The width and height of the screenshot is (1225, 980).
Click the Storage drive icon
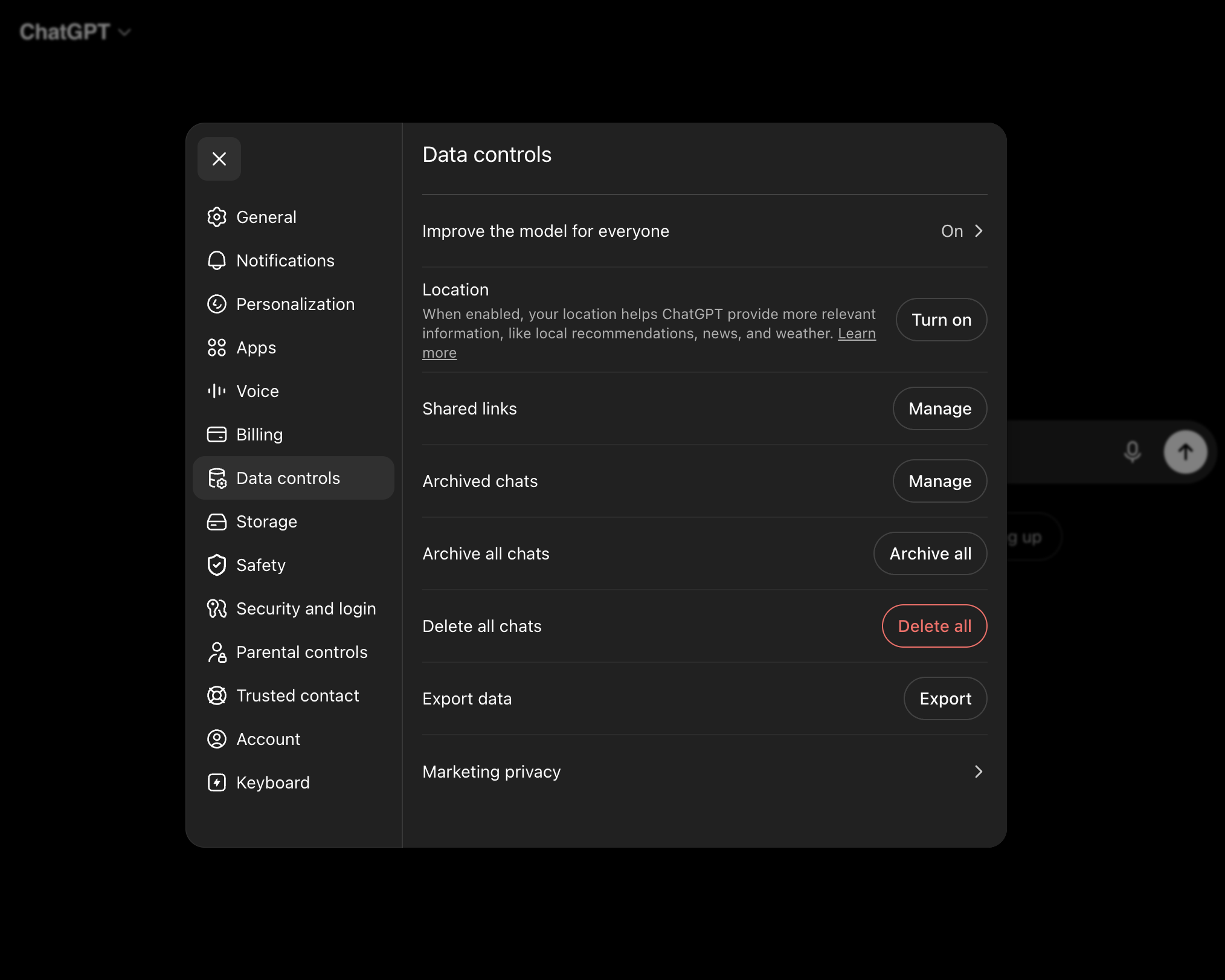click(217, 521)
